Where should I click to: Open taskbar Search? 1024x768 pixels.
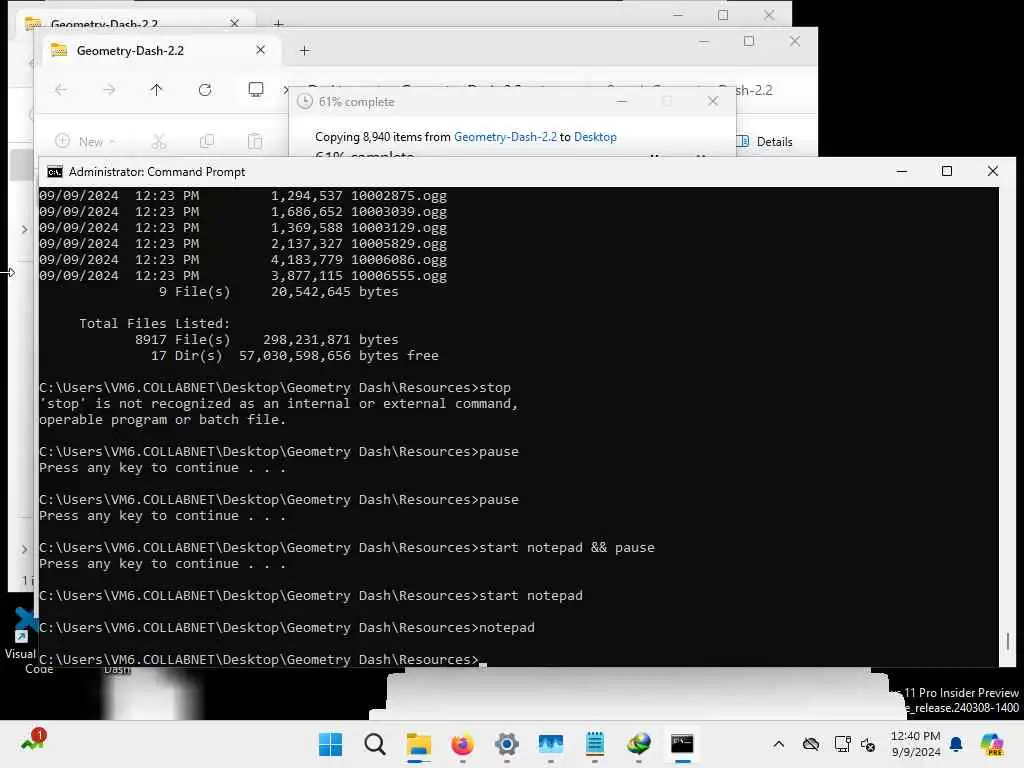(375, 744)
